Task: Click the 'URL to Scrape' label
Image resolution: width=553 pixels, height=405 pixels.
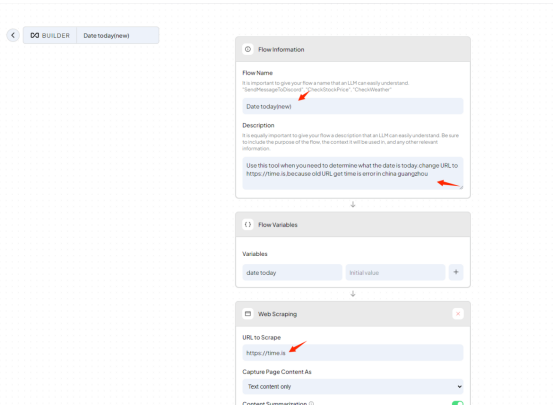Action: pyautogui.click(x=261, y=338)
